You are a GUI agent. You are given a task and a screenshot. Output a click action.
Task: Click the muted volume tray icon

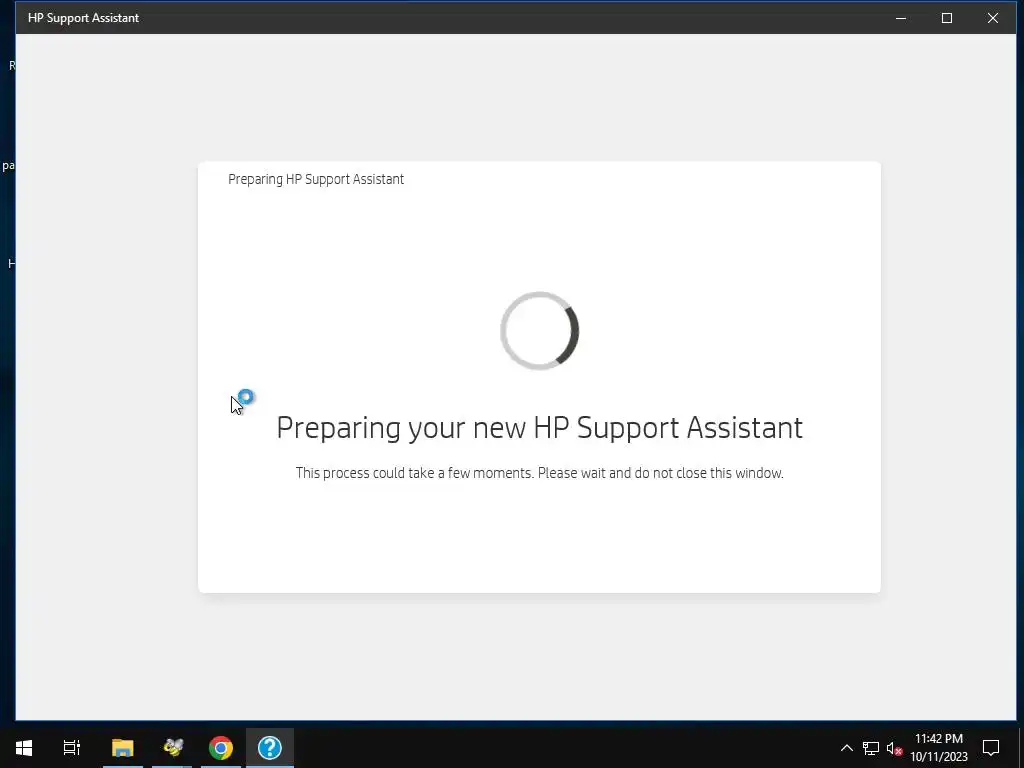point(894,748)
